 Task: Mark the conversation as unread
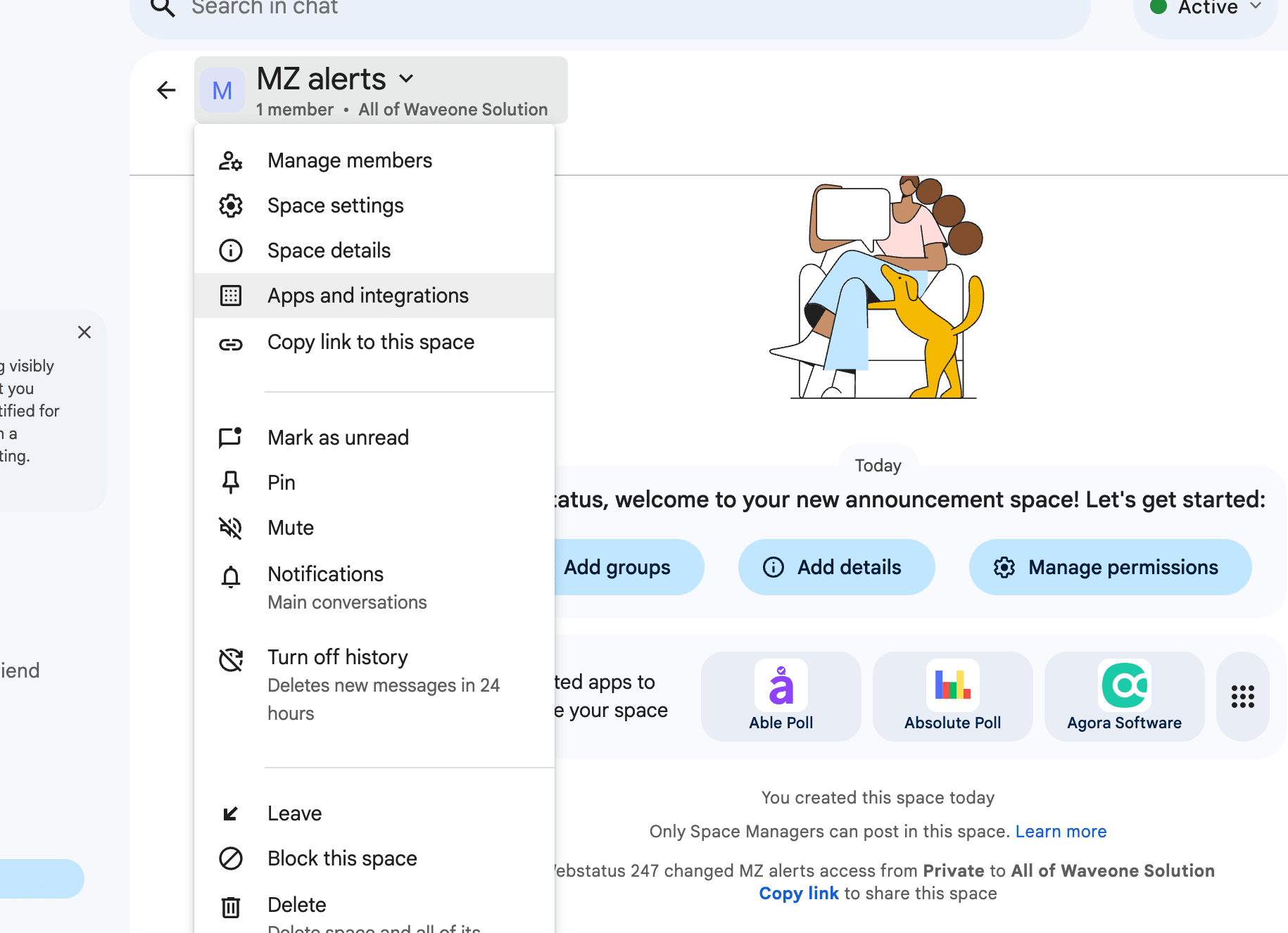tap(338, 437)
